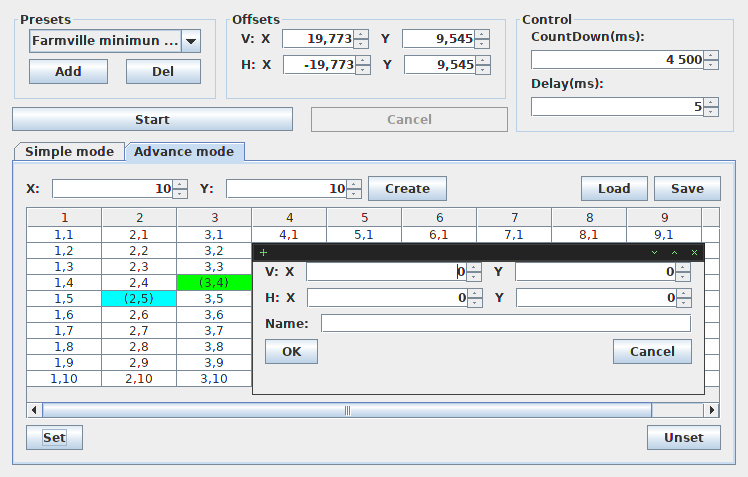Image resolution: width=748 pixels, height=477 pixels.
Task: Increase the dialog V: Y value
Action: 683,268
